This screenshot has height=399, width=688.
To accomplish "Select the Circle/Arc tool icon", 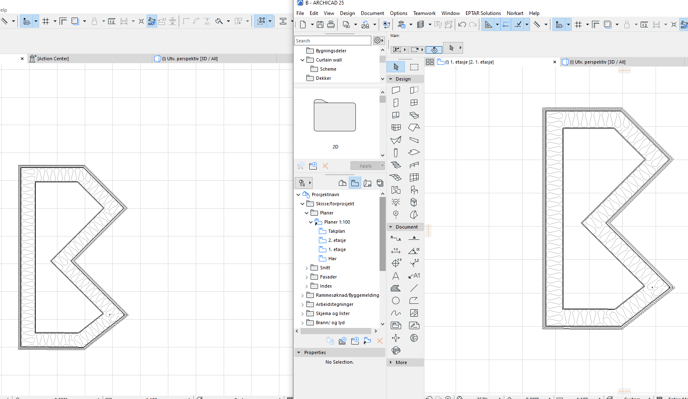I will coord(396,301).
